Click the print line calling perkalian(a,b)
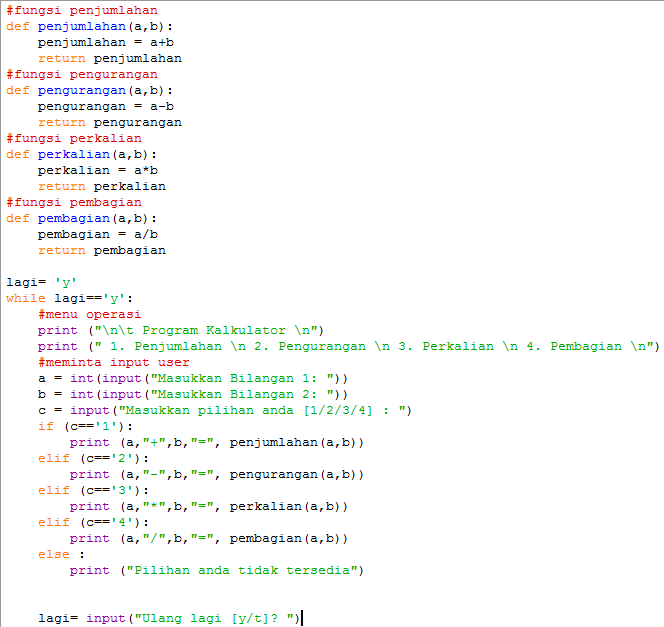 point(209,507)
